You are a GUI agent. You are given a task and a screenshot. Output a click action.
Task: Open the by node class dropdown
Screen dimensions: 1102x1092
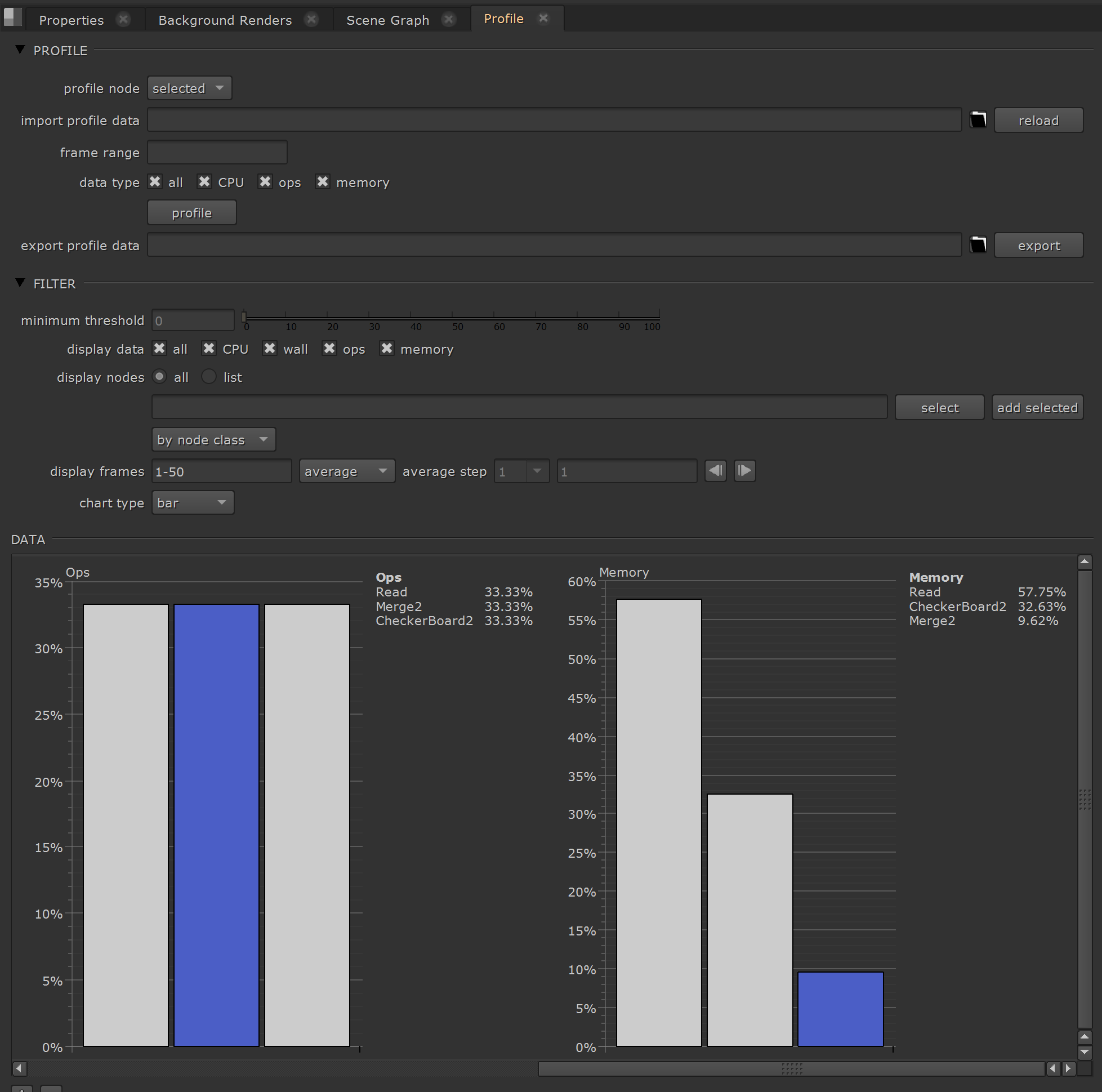pyautogui.click(x=213, y=440)
